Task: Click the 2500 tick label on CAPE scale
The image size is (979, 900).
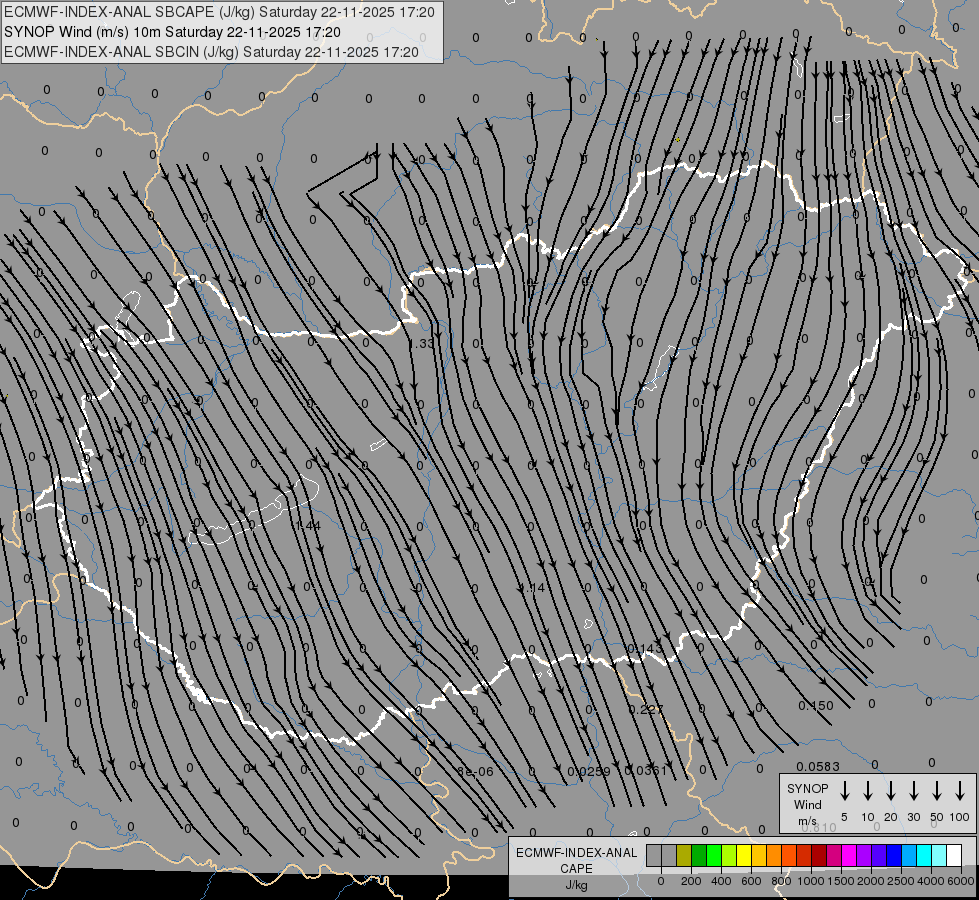Action: 901,881
